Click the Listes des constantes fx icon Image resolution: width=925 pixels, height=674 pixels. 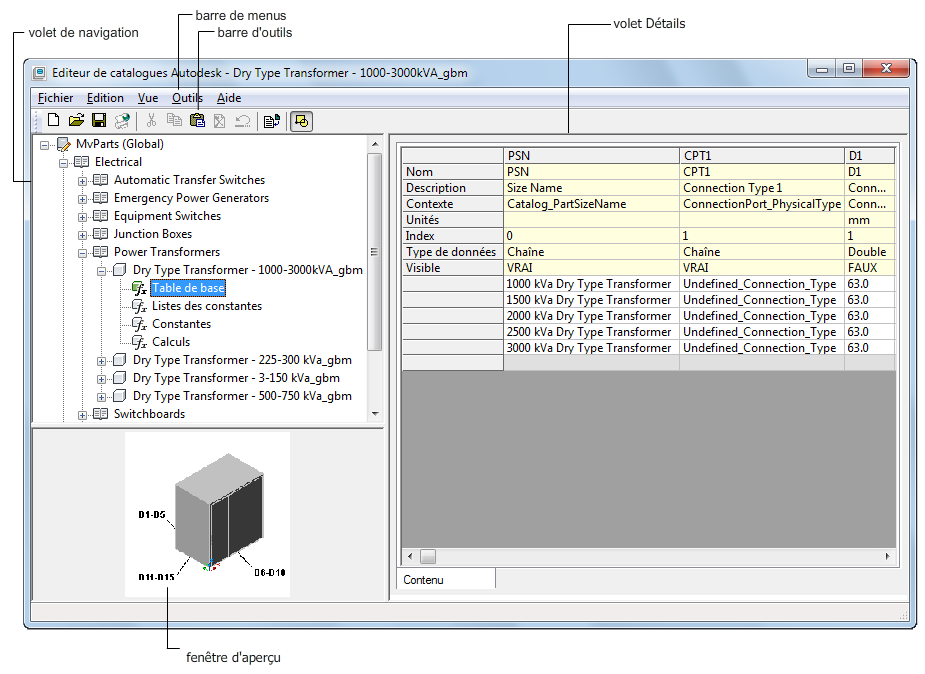click(139, 306)
